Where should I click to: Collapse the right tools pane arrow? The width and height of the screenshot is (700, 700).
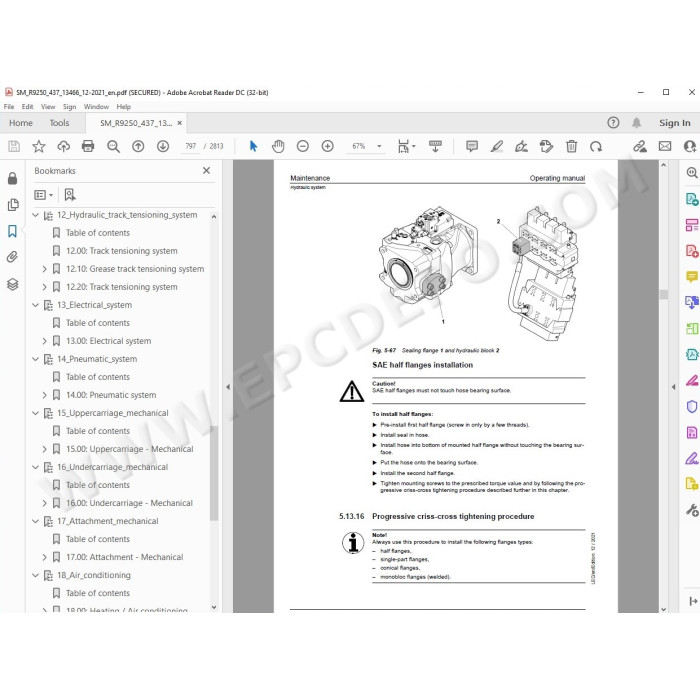(673, 387)
